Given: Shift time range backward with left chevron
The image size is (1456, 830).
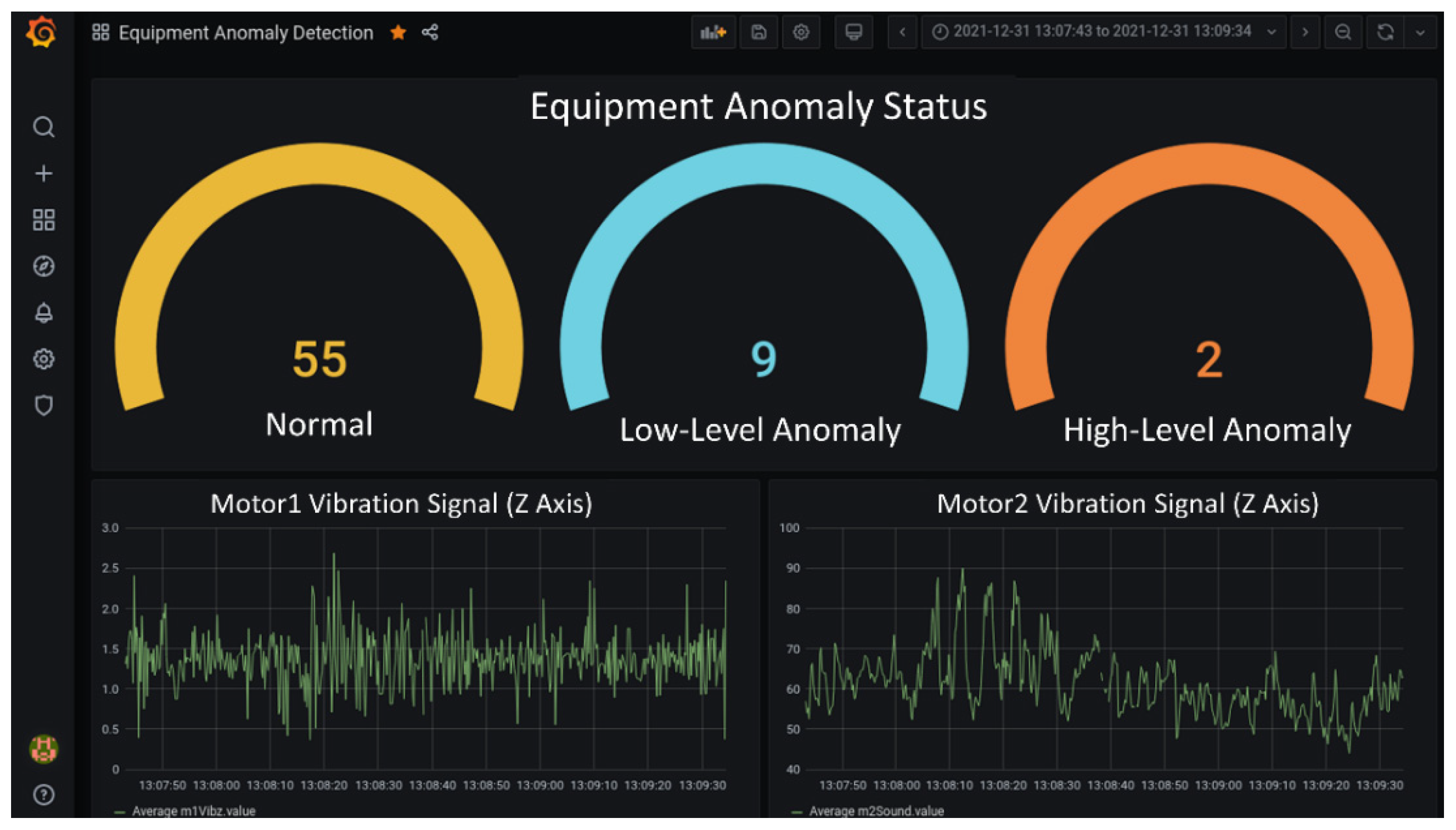Looking at the screenshot, I should tap(902, 33).
